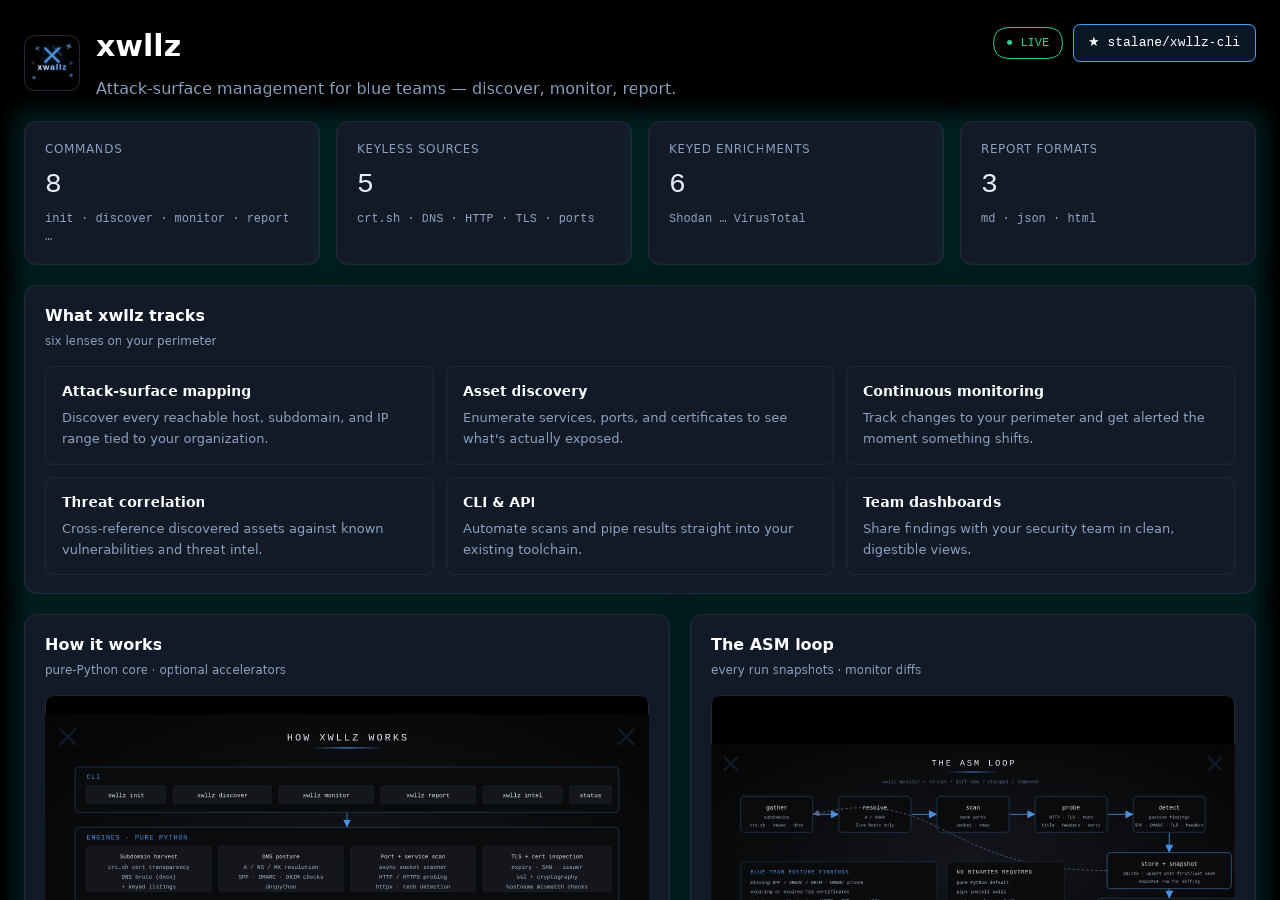1280x900 pixels.
Task: Click the Attack-surface mapping card
Action: point(239,415)
